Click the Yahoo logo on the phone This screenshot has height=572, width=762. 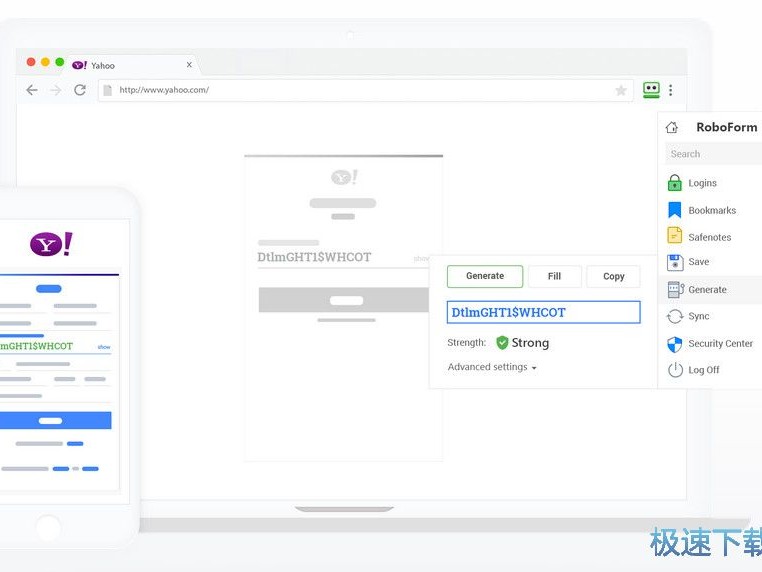tap(52, 244)
